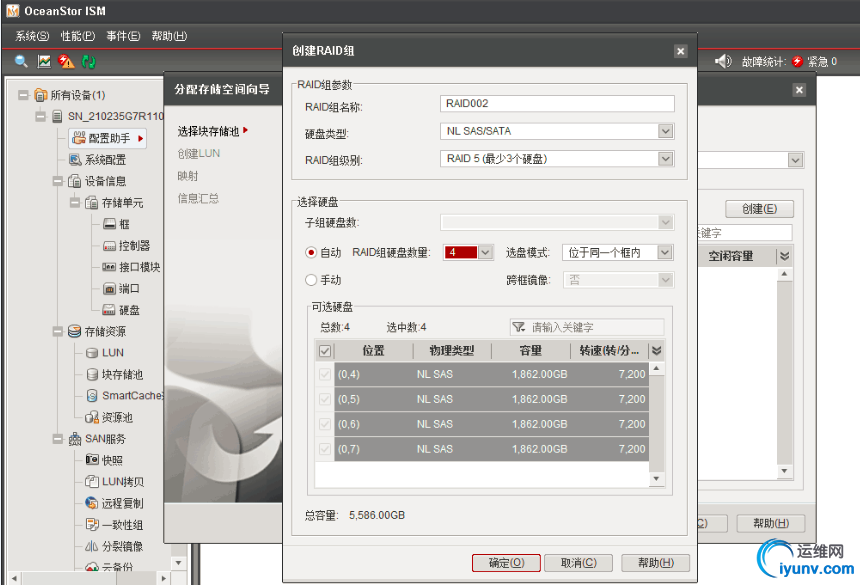860x585 pixels.
Task: Open the 硬盘 disk node icon
Action: pos(109,310)
